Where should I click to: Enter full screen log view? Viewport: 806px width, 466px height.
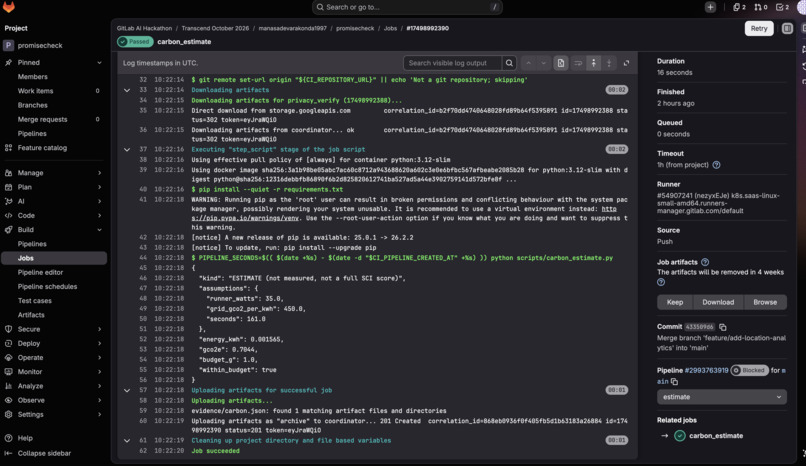pyautogui.click(x=626, y=63)
